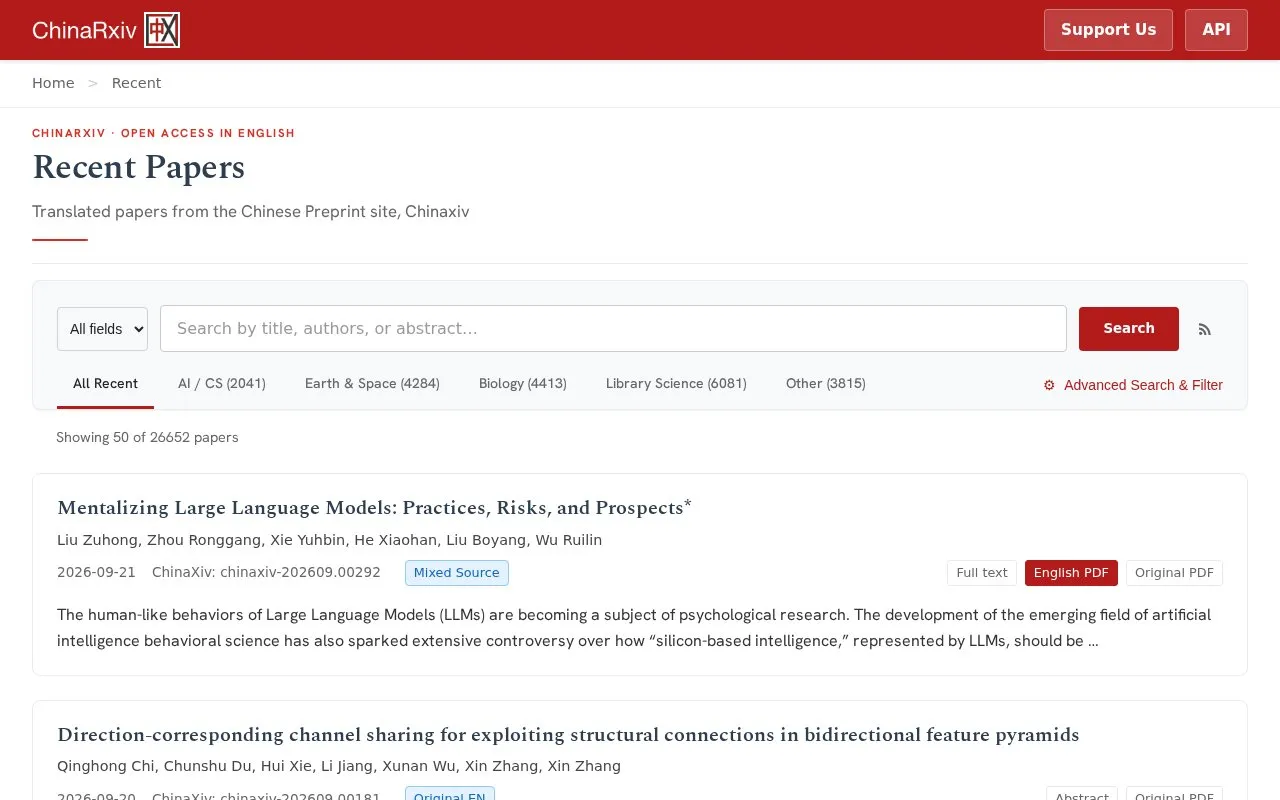Image resolution: width=1280 pixels, height=800 pixels.
Task: Click the Recent Papers heading
Action: pyautogui.click(x=138, y=167)
